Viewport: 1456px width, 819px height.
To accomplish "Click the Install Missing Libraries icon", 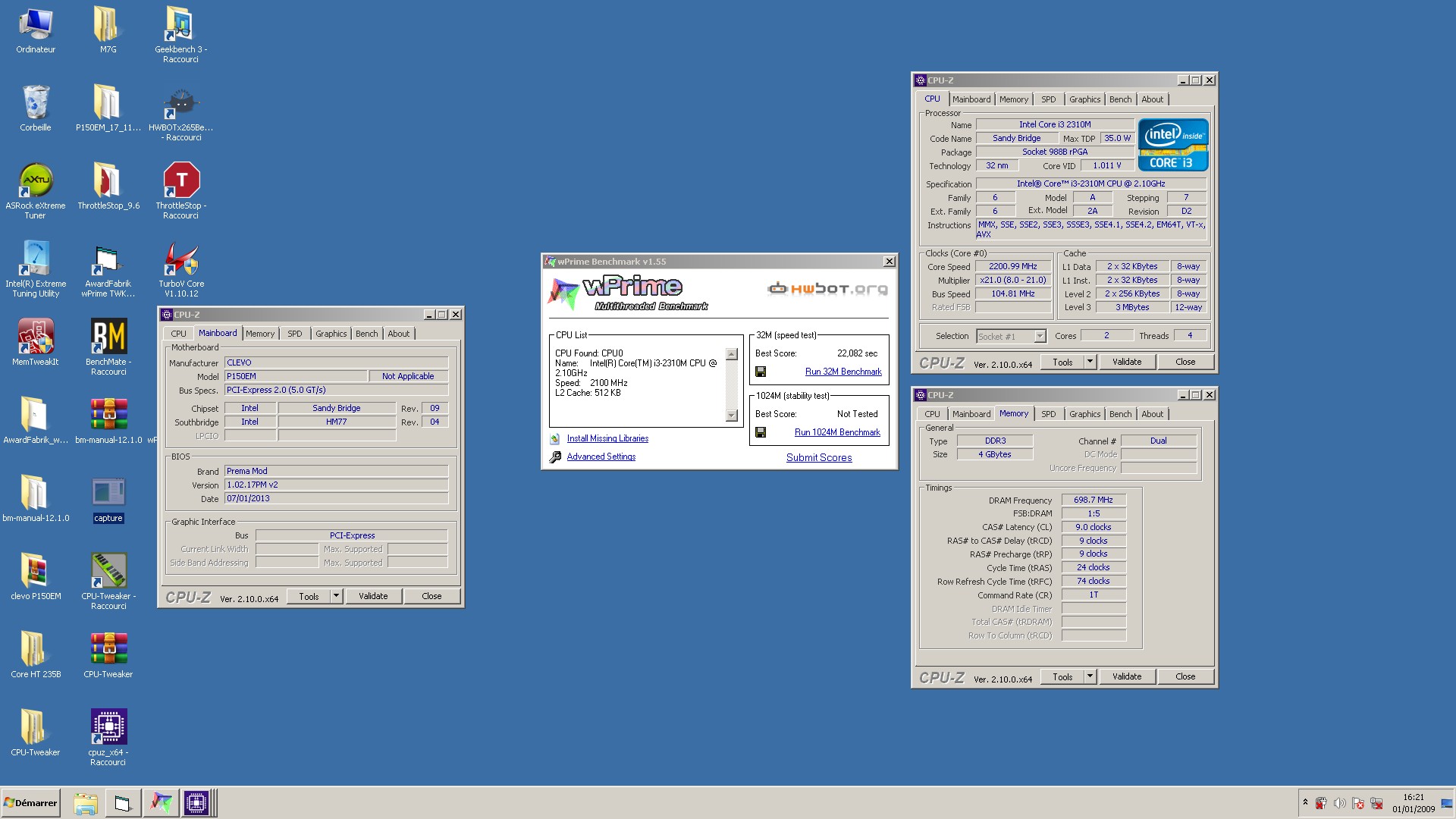I will tap(555, 438).
